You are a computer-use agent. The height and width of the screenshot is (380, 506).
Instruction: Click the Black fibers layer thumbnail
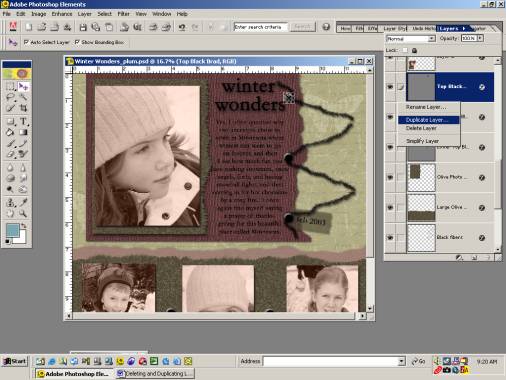[421, 237]
